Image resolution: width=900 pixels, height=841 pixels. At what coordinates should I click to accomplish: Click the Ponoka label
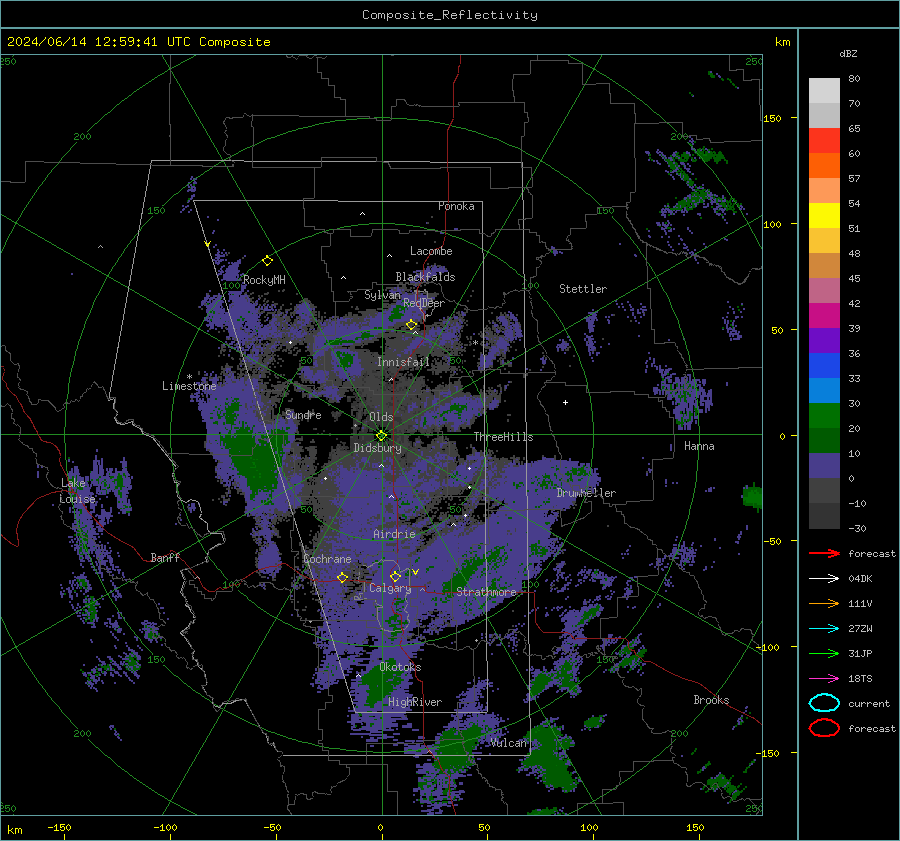(456, 206)
